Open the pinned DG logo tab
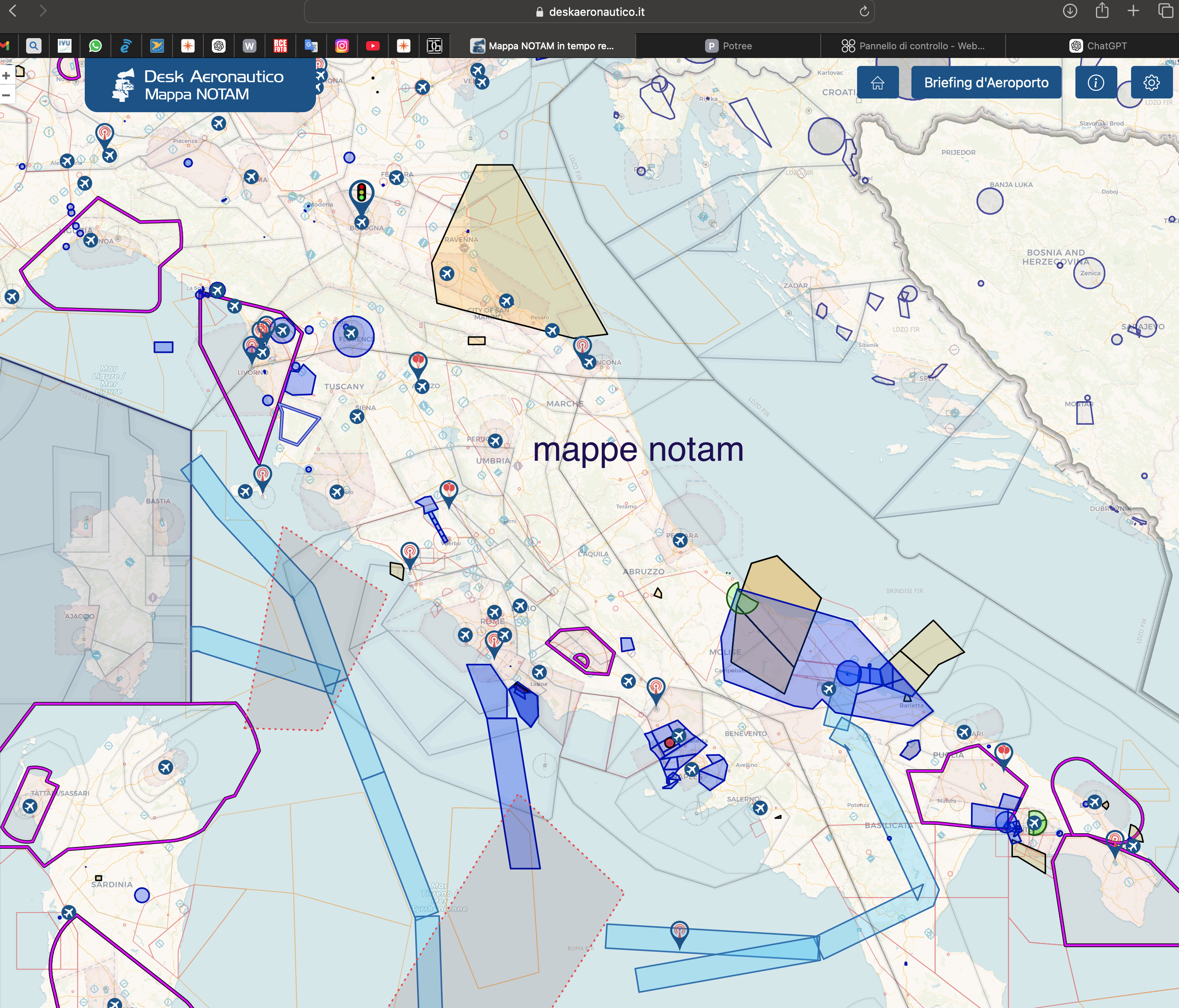 434,45
